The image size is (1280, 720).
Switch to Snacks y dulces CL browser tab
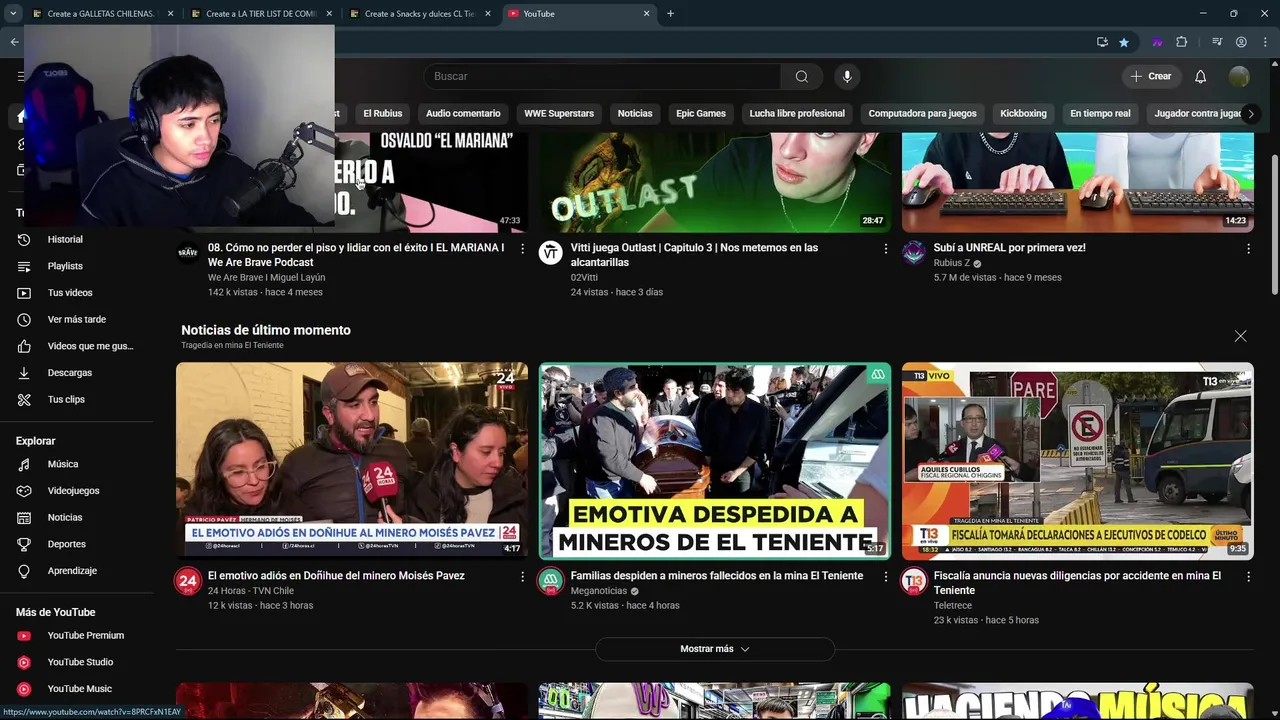point(418,14)
